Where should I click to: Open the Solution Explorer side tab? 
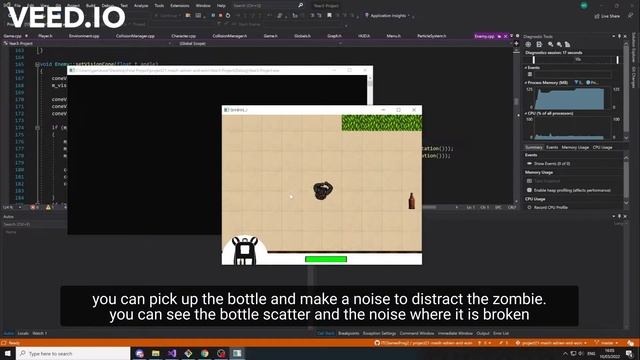coord(633,48)
